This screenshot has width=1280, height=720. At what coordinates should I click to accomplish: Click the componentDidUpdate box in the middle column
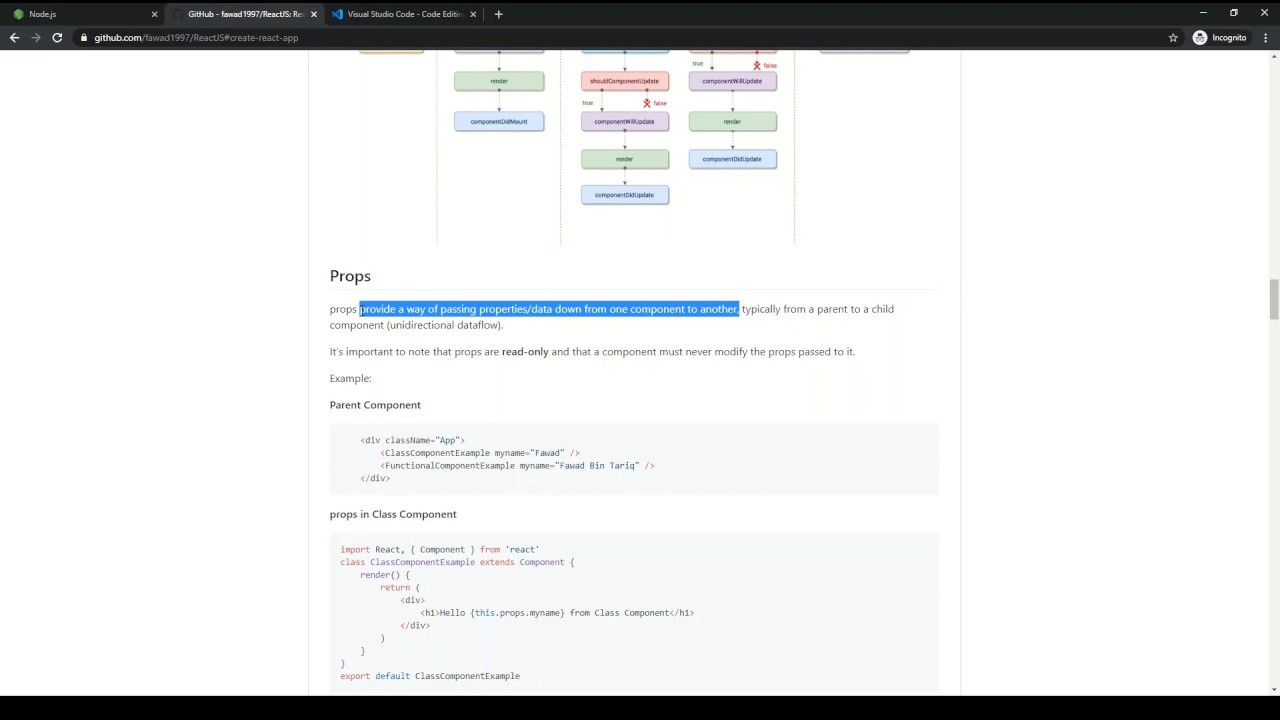(624, 195)
